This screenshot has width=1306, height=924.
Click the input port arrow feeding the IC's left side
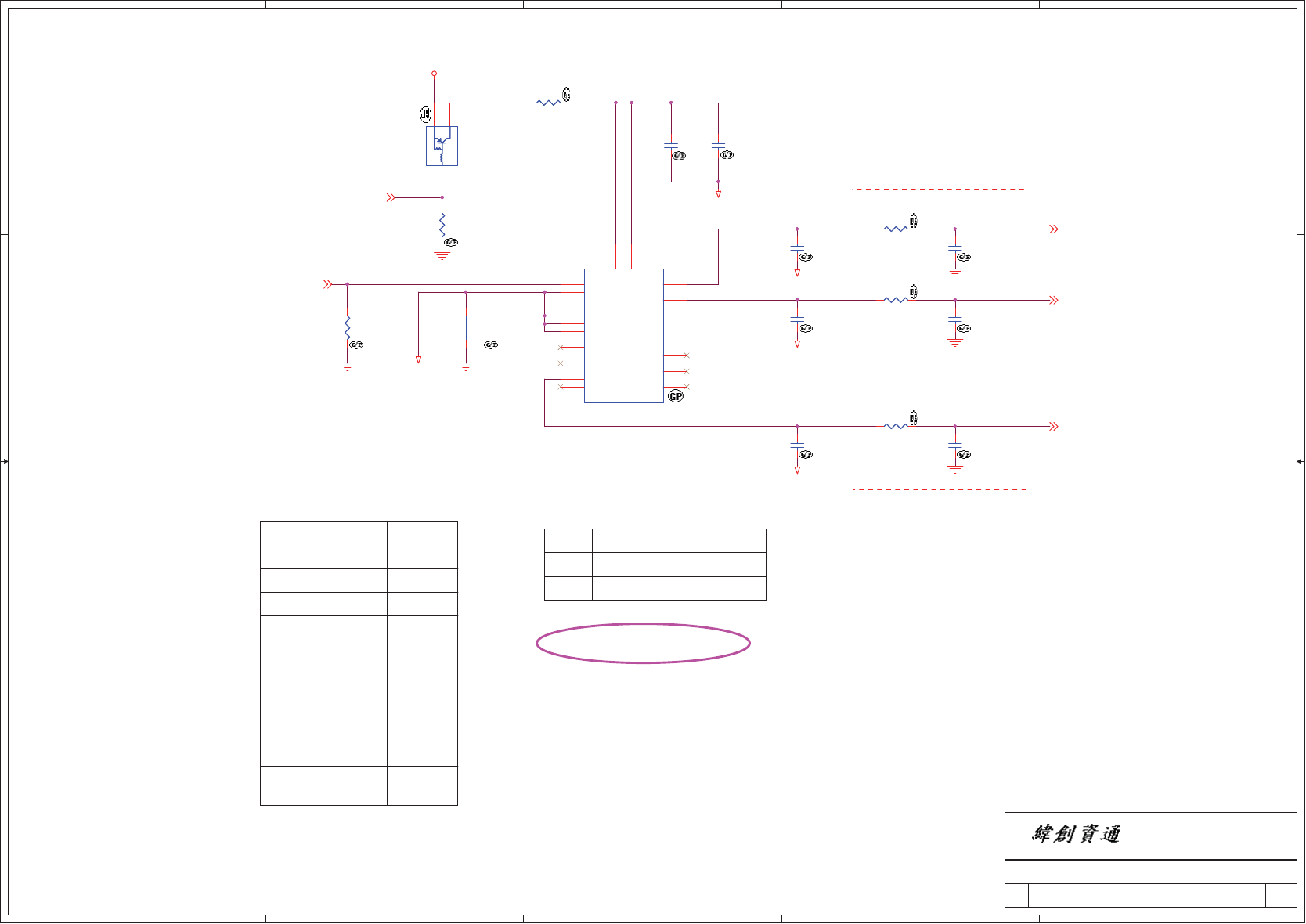click(328, 284)
